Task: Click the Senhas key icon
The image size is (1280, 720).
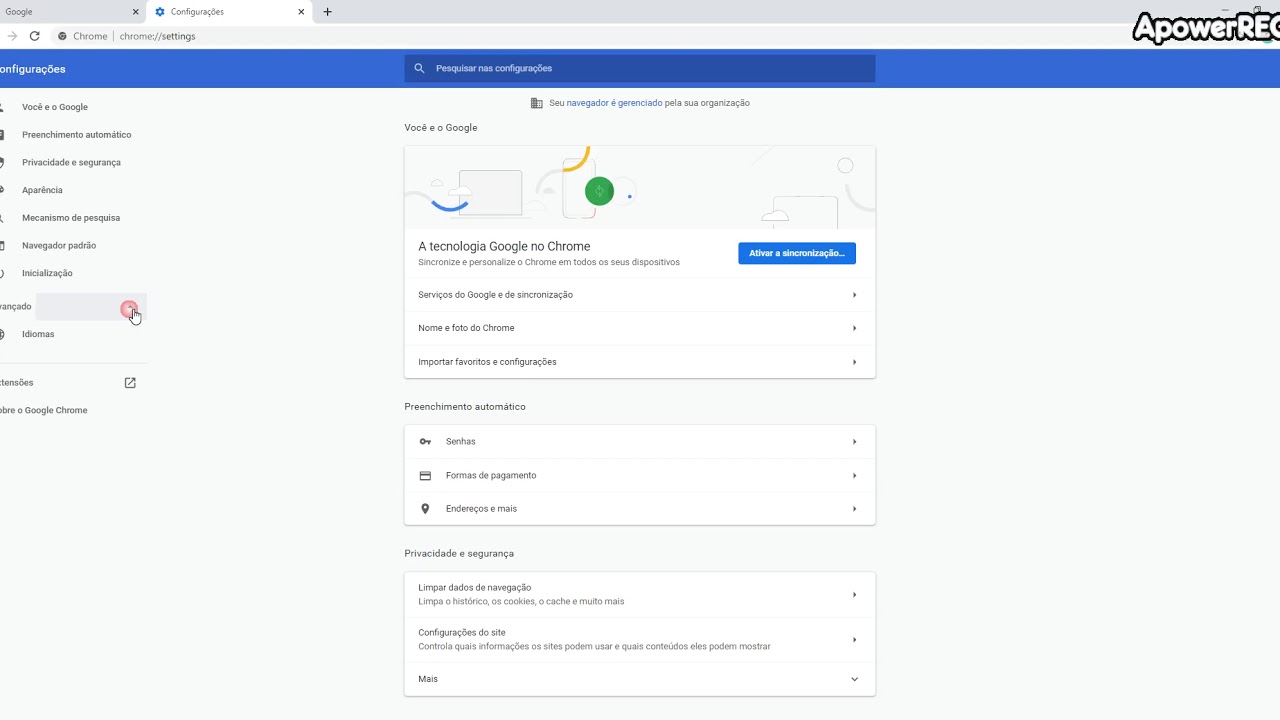Action: tap(425, 442)
